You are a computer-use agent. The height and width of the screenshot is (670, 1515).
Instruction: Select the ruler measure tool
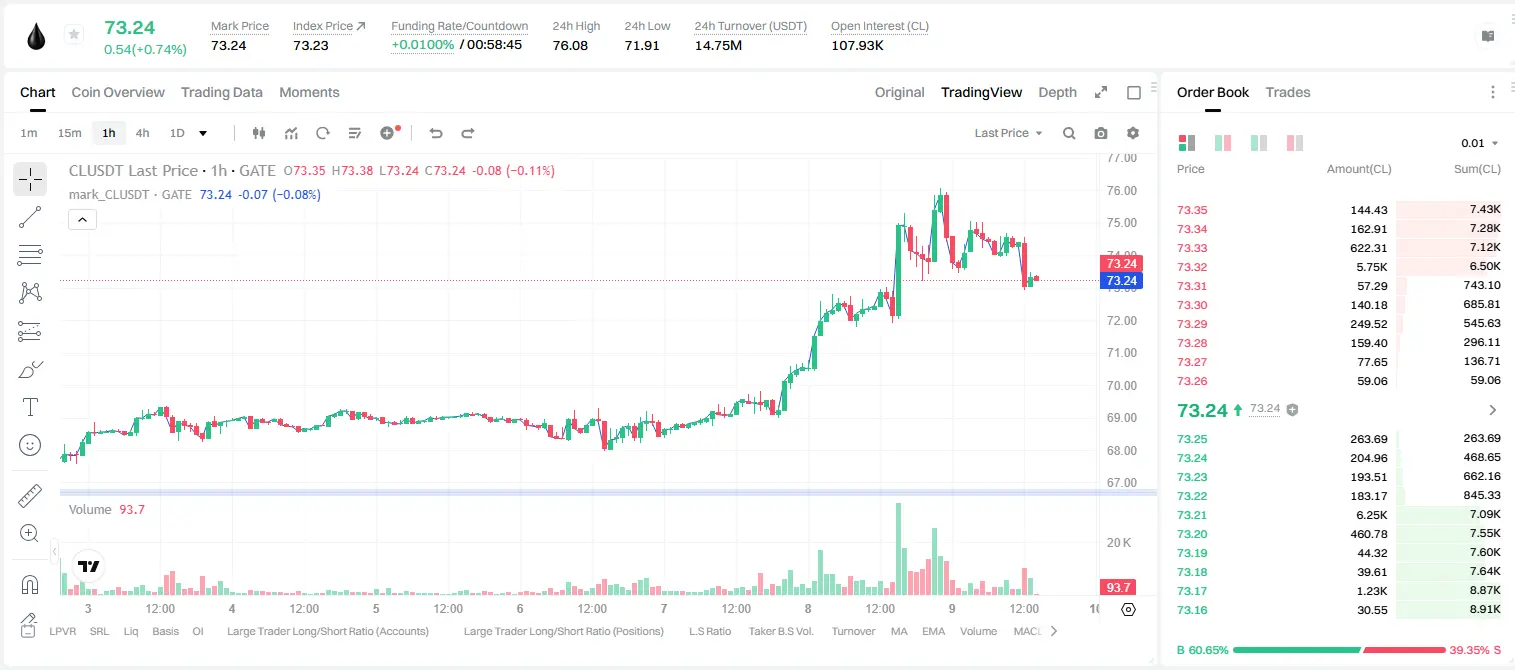click(30, 495)
